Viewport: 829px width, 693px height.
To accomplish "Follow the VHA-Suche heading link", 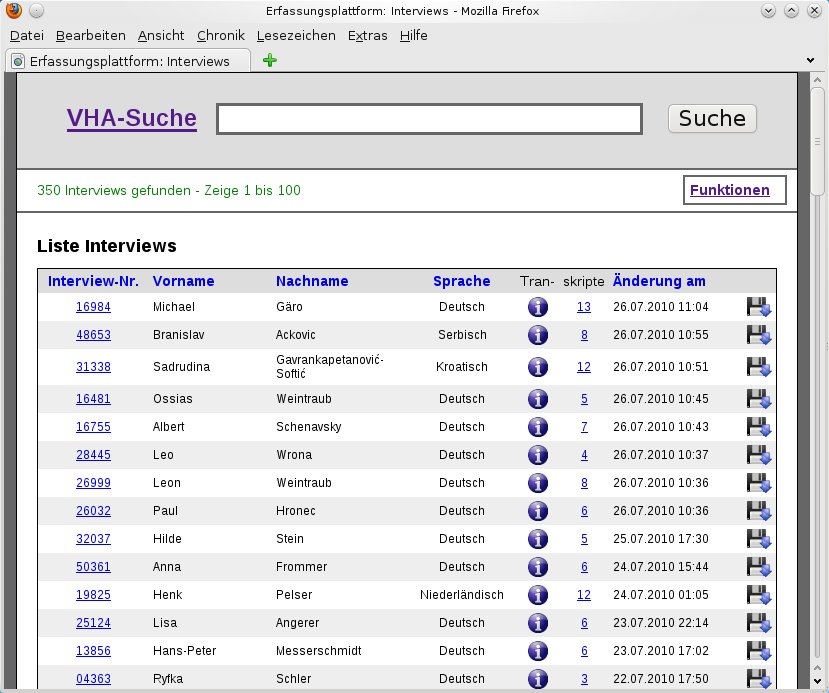I will pyautogui.click(x=132, y=119).
